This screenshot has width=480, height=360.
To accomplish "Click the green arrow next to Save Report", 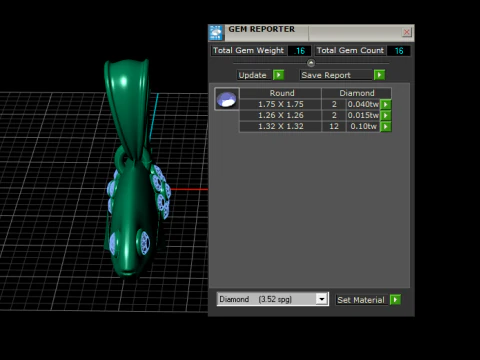I will (379, 75).
